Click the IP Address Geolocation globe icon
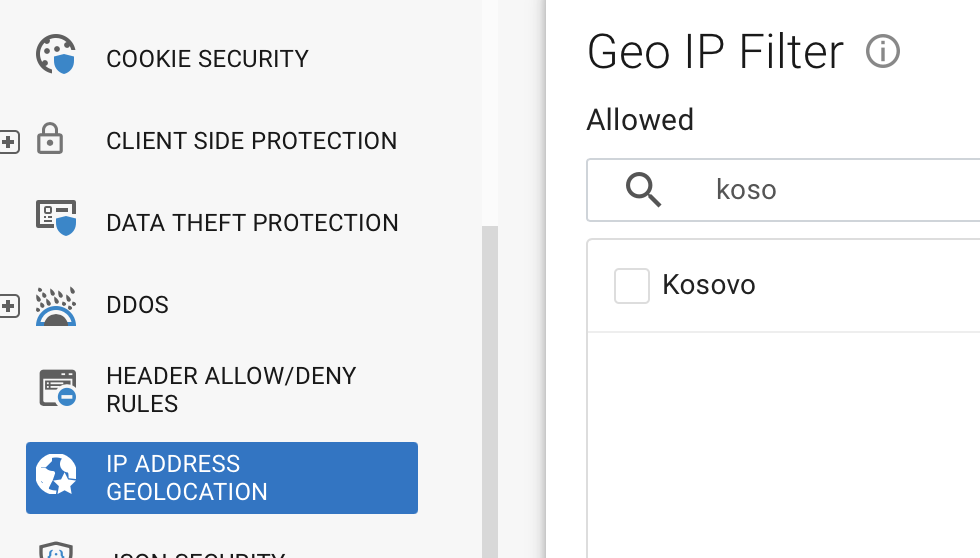This screenshot has height=558, width=980. [56, 474]
